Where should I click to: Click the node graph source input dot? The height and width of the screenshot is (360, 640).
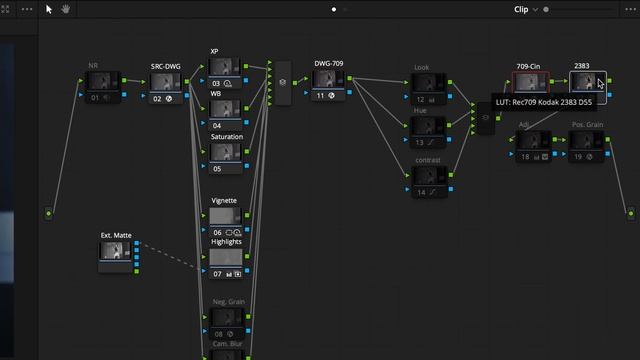pyautogui.click(x=49, y=213)
